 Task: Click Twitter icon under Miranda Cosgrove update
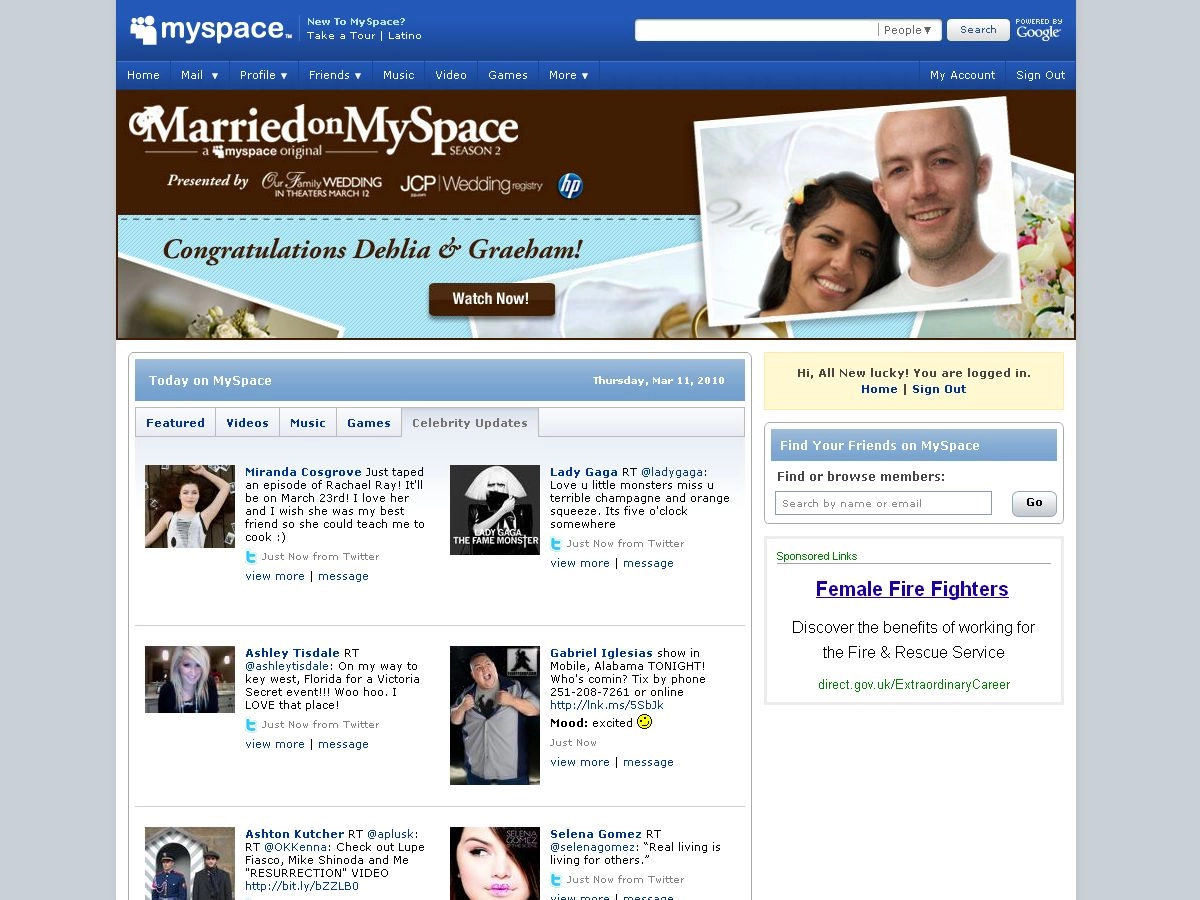click(251, 557)
